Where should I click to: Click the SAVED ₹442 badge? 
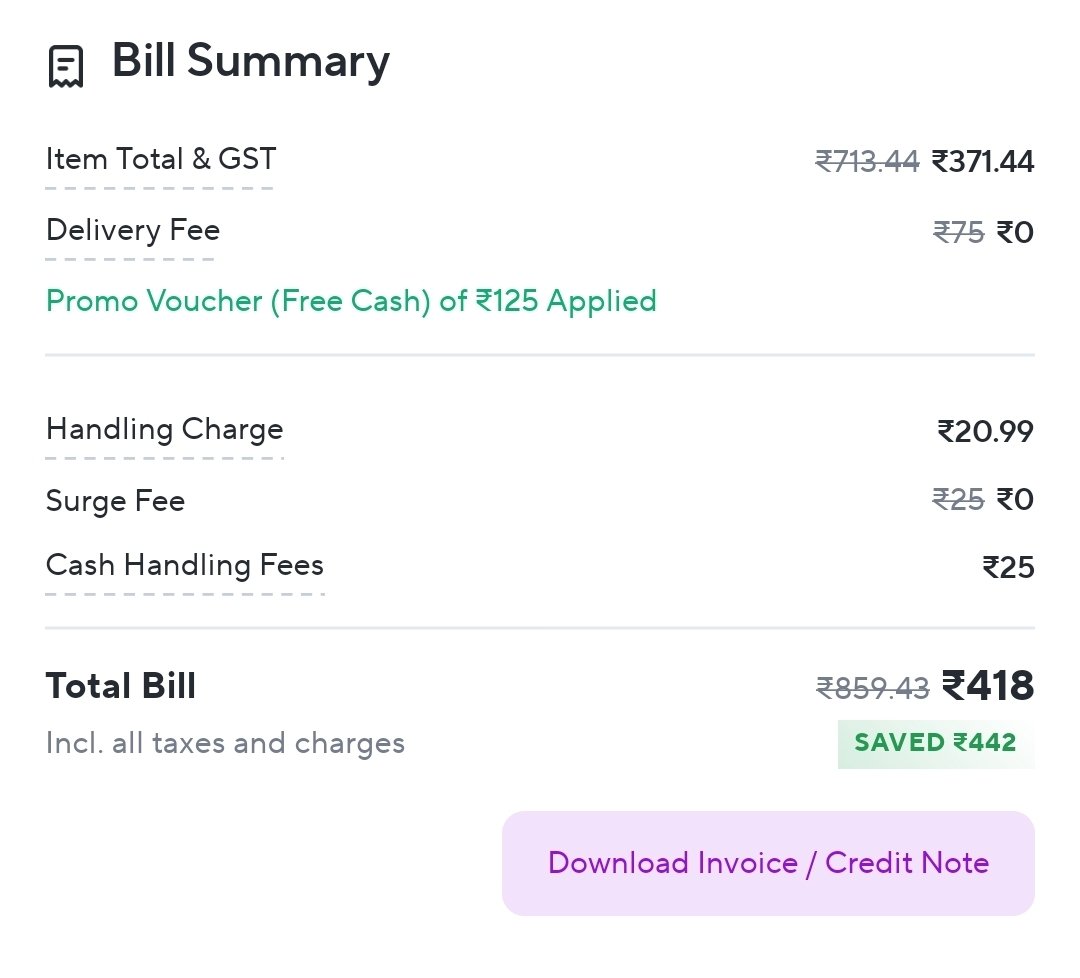click(x=935, y=743)
